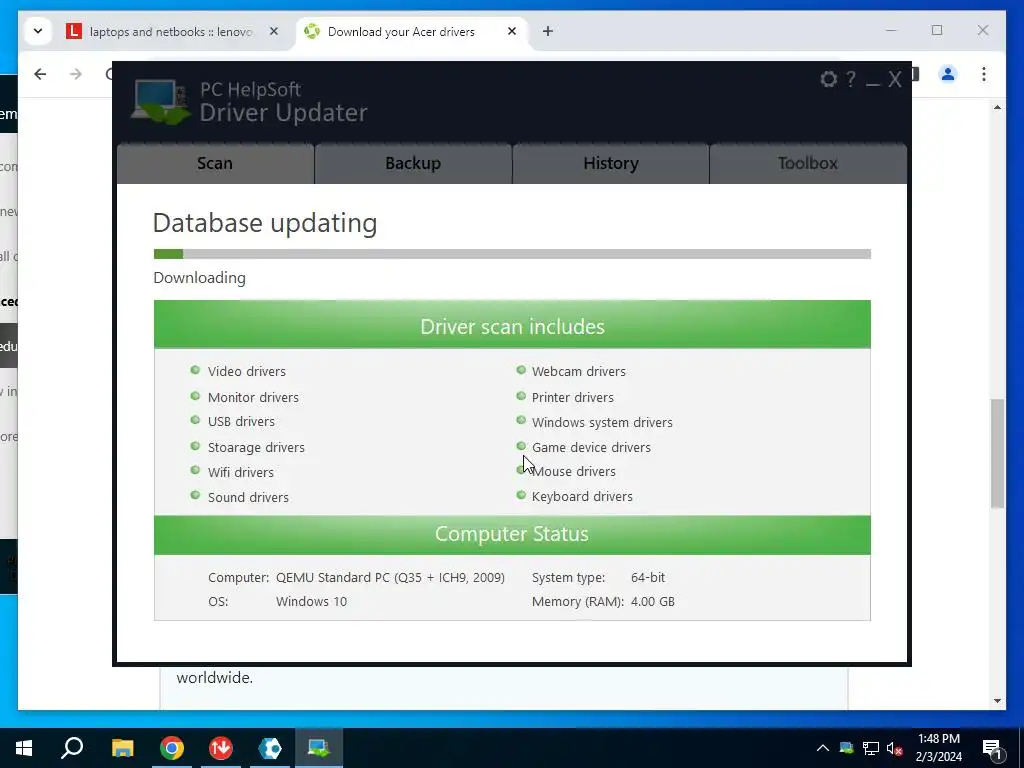Open Chrome three-dot menu
Viewport: 1024px width, 768px height.
tap(984, 74)
